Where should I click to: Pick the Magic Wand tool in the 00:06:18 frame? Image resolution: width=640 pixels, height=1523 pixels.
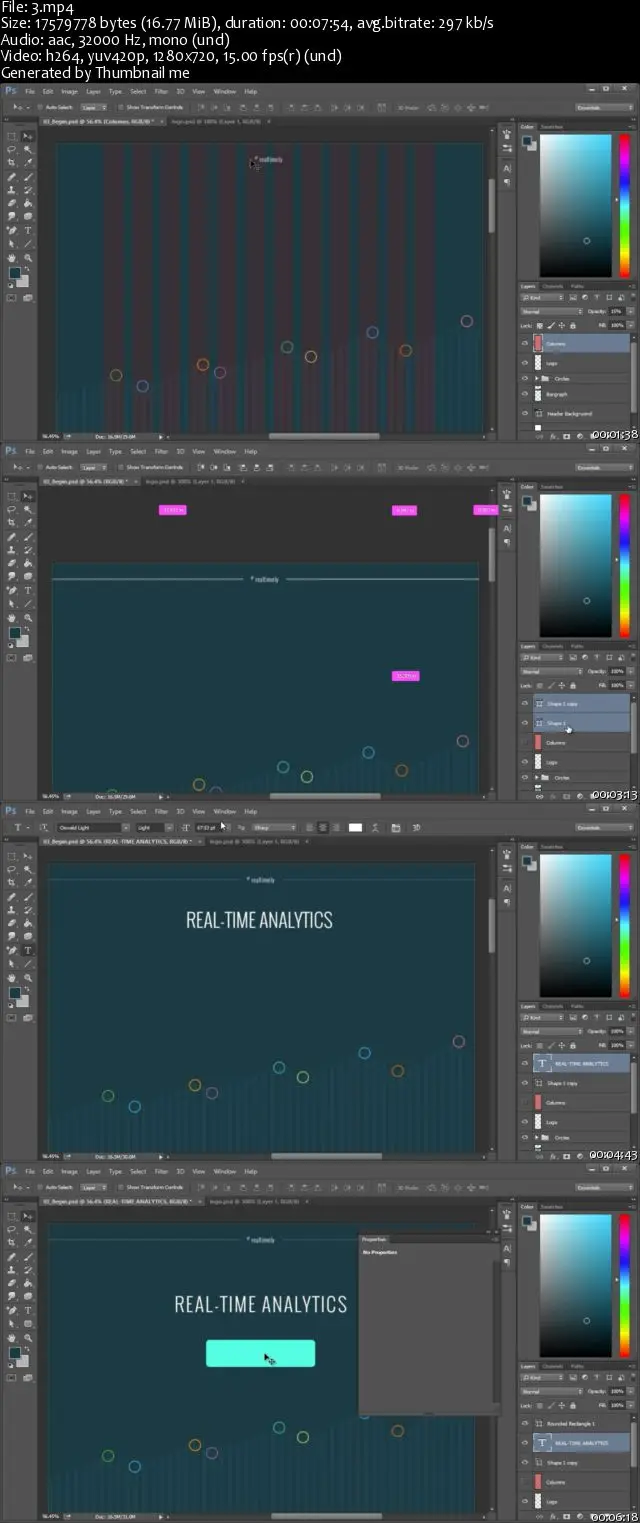coord(28,1230)
